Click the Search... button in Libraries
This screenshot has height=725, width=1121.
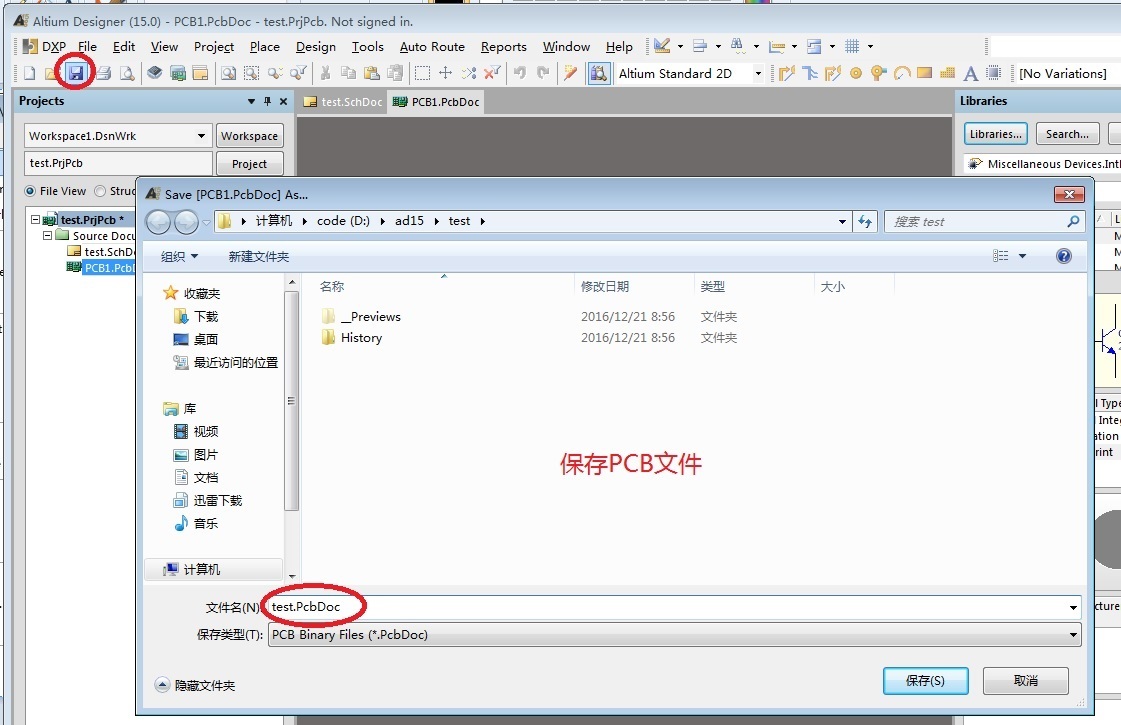(1067, 134)
